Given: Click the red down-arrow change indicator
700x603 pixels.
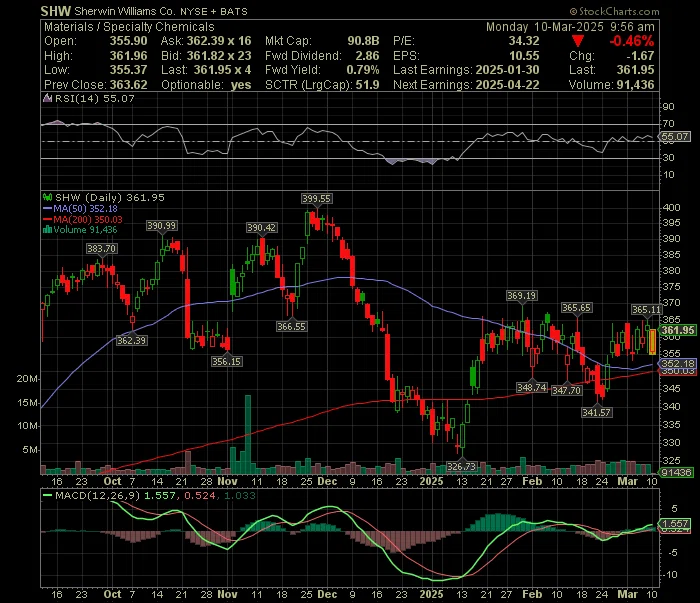Looking at the screenshot, I should [578, 42].
